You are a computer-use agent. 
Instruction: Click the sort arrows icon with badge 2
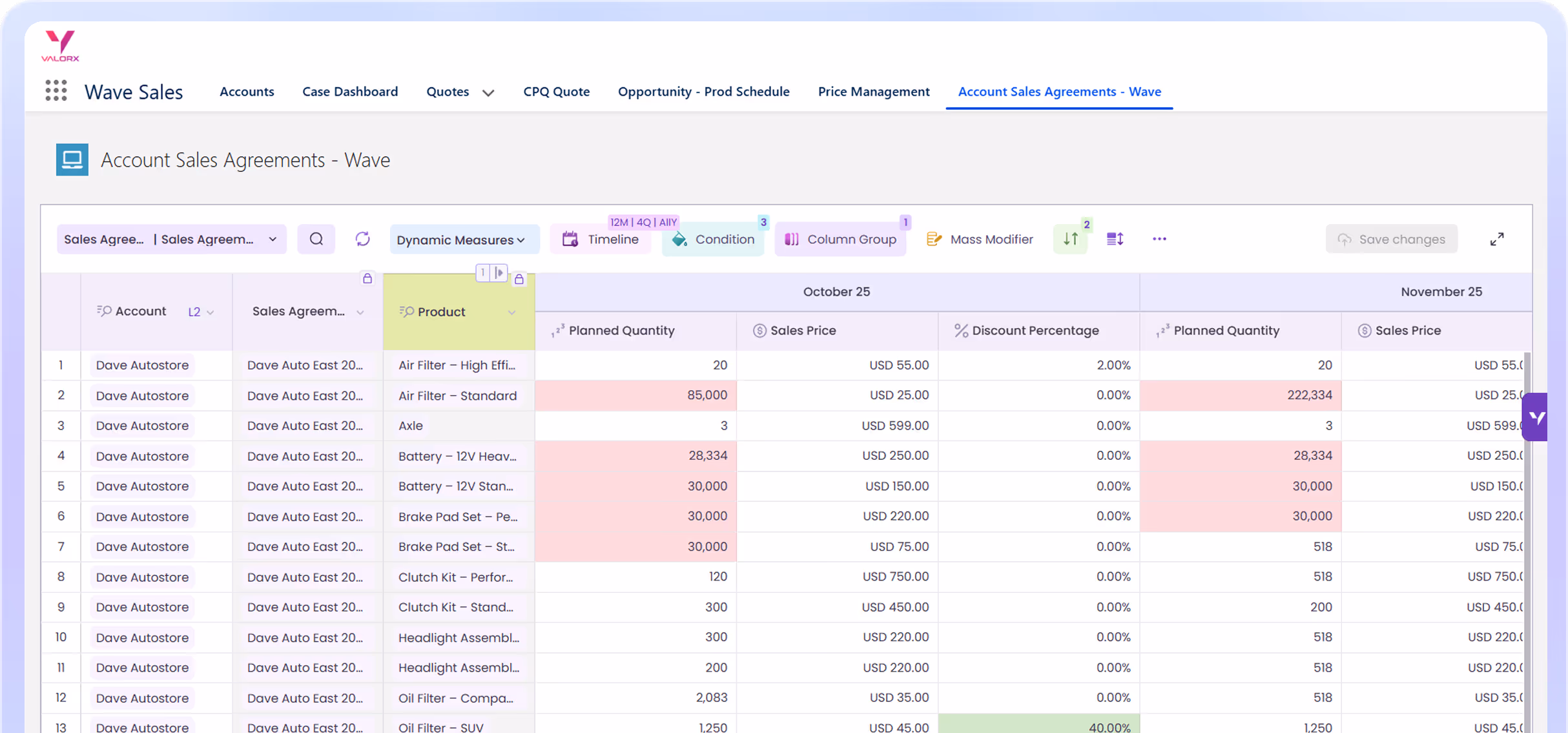1069,239
